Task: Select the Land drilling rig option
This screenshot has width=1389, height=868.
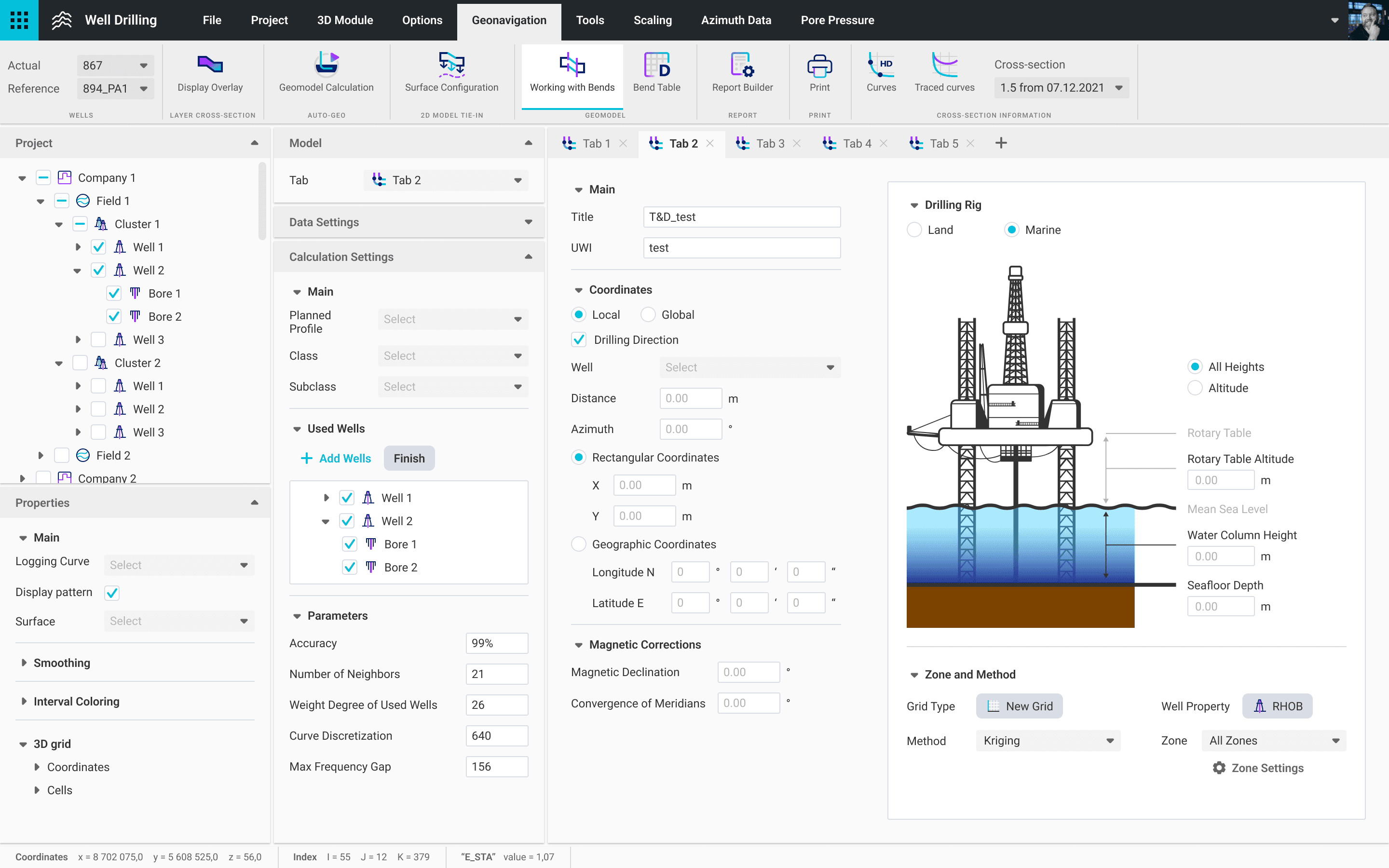Action: [914, 230]
